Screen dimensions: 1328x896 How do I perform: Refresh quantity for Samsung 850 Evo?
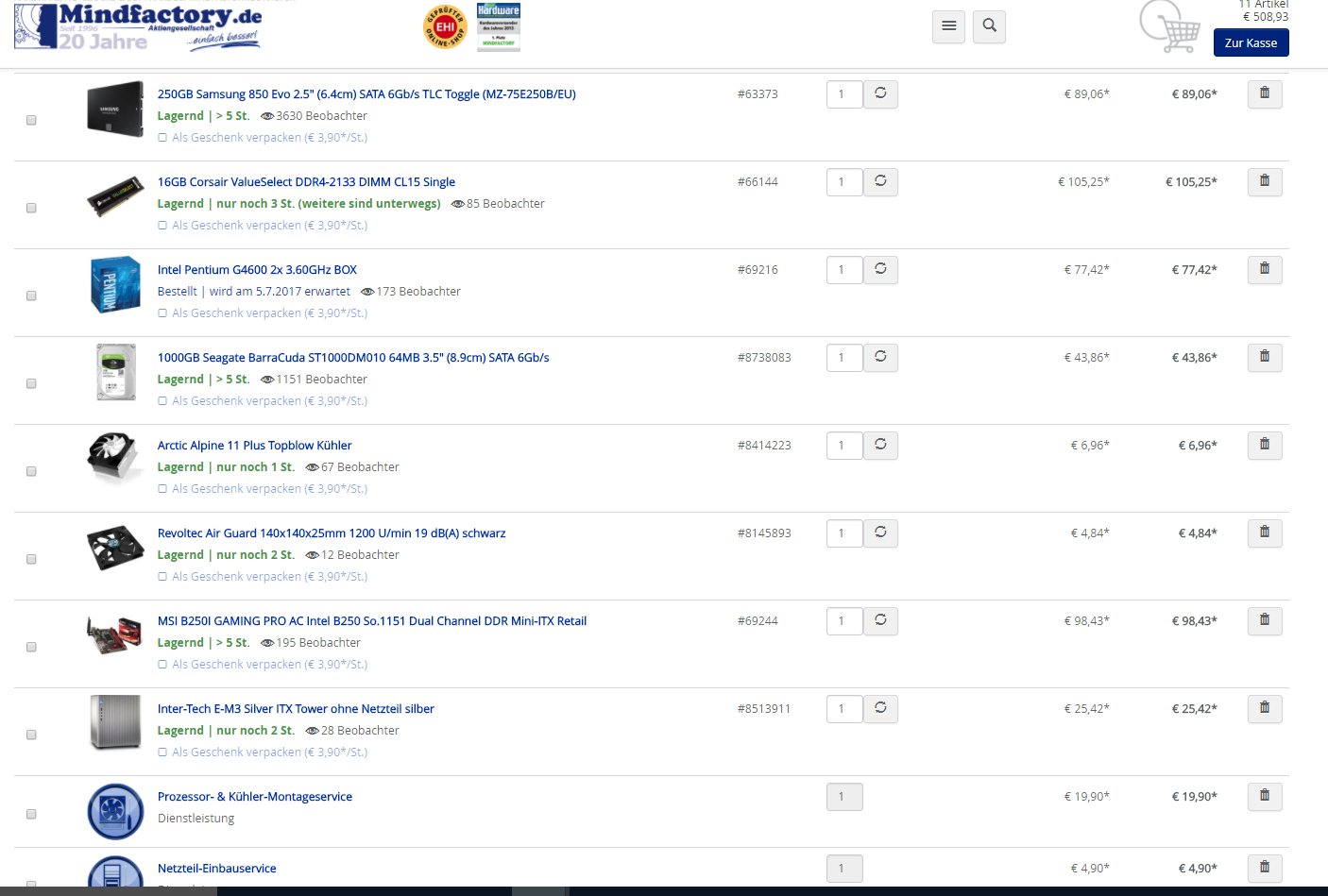point(880,93)
